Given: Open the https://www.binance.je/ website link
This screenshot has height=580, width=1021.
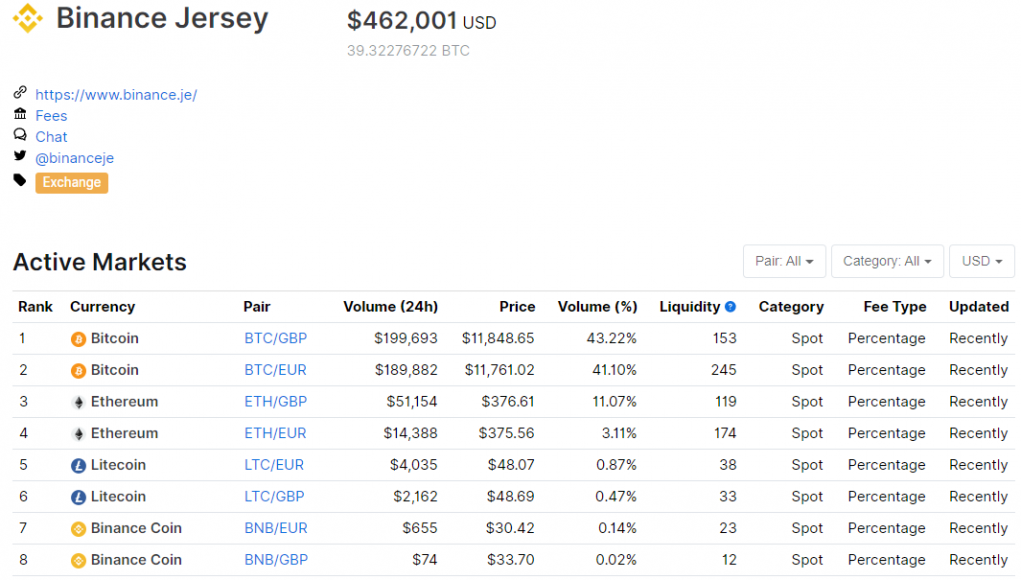Looking at the screenshot, I should (x=116, y=95).
